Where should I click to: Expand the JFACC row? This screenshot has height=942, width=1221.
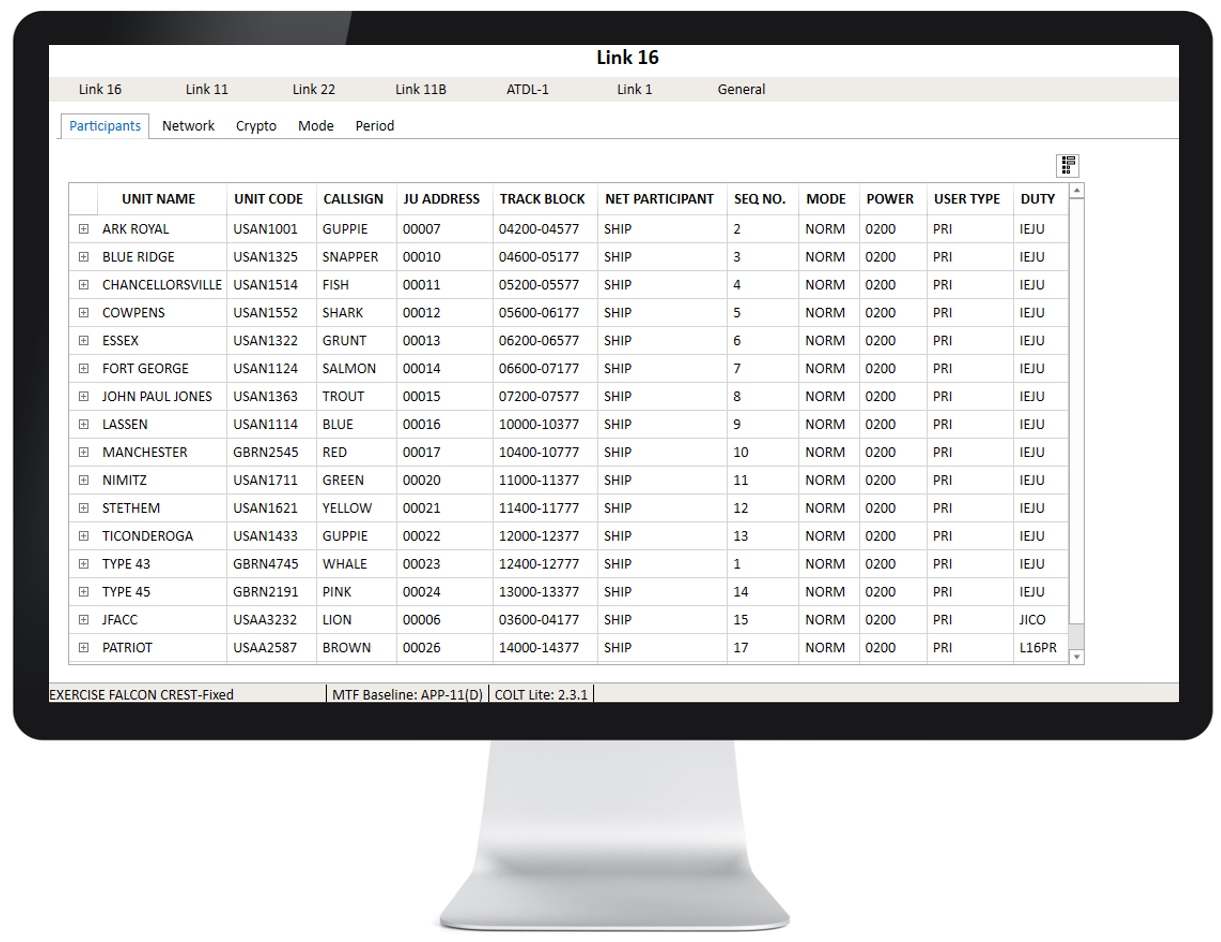click(84, 620)
